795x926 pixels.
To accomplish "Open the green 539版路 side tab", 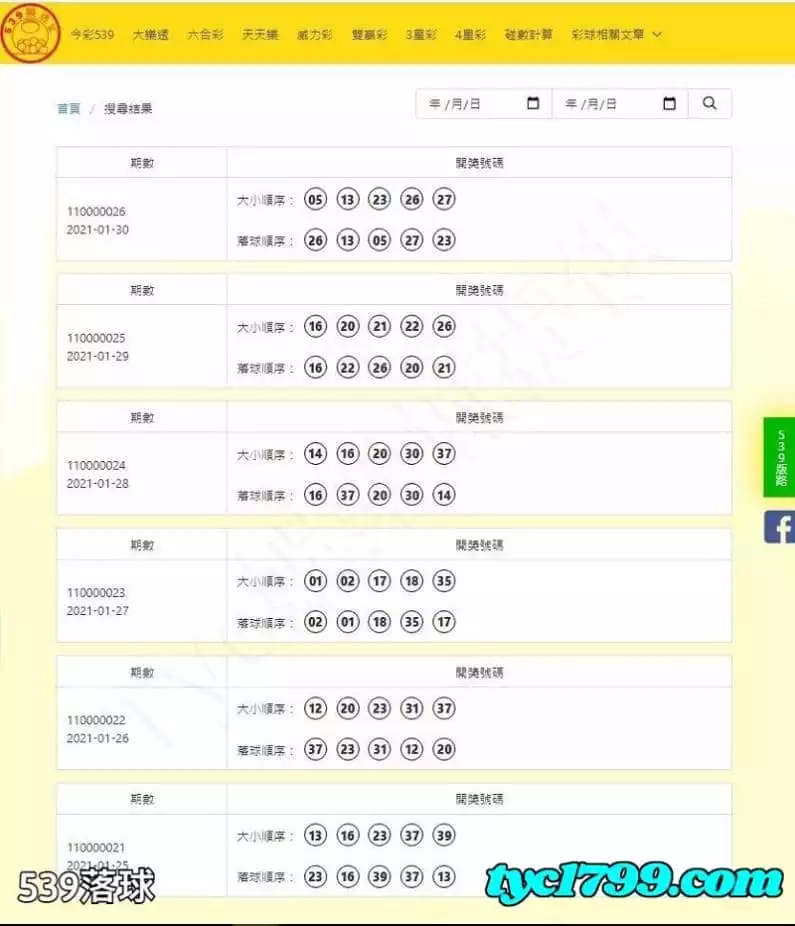I will pos(779,457).
